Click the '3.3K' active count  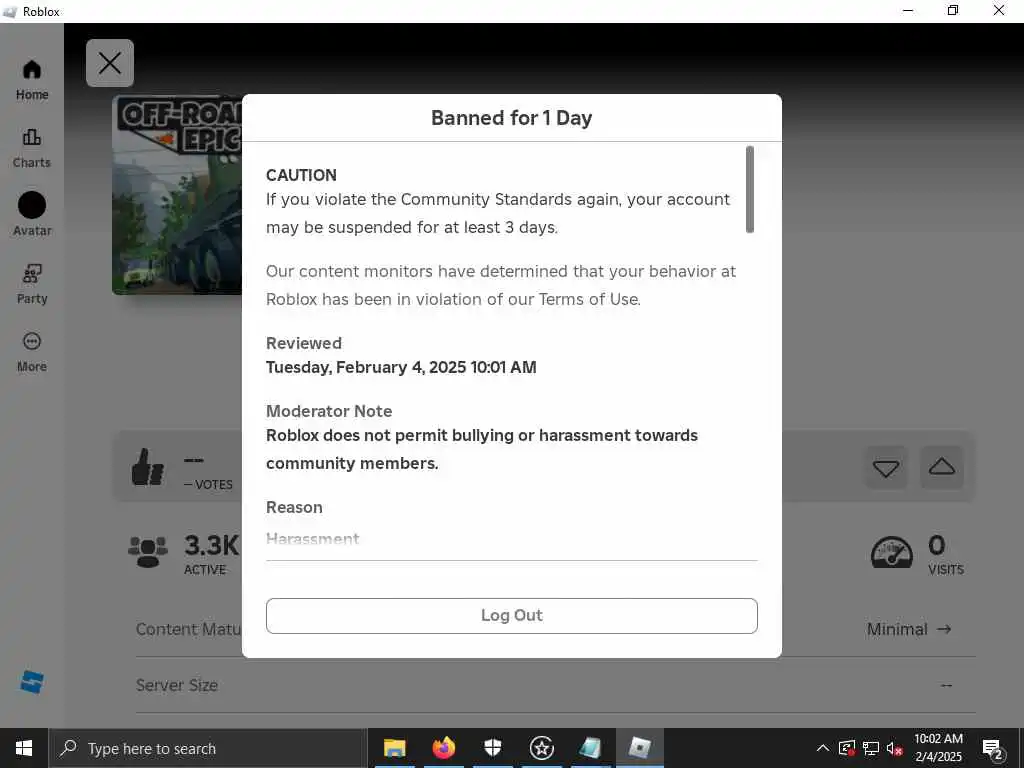(x=212, y=545)
